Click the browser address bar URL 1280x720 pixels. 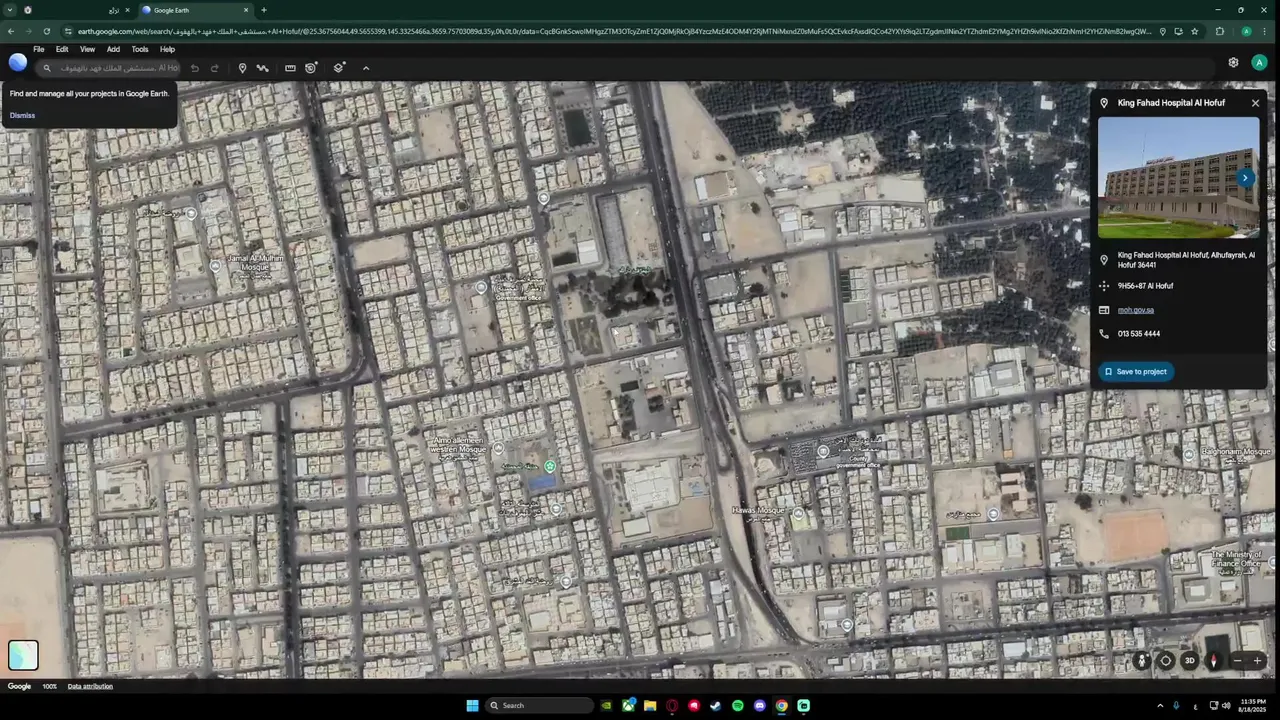point(615,31)
